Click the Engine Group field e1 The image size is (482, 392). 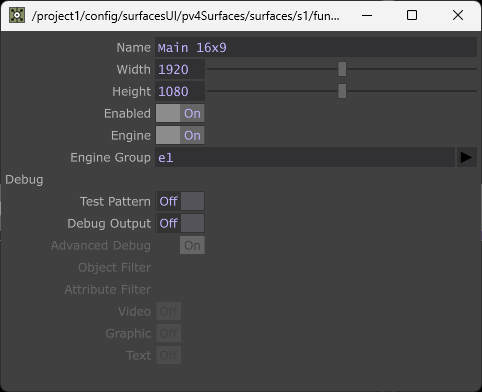coord(305,157)
